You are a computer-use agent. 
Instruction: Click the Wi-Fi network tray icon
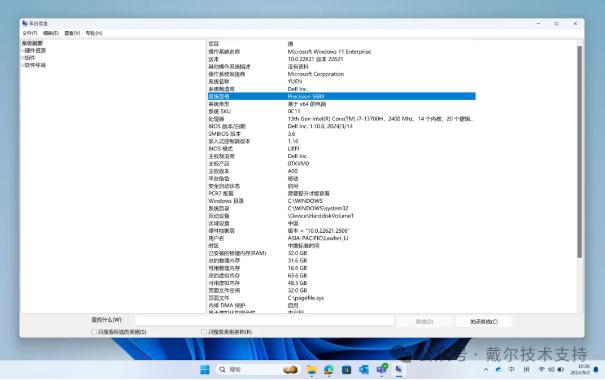(541, 369)
